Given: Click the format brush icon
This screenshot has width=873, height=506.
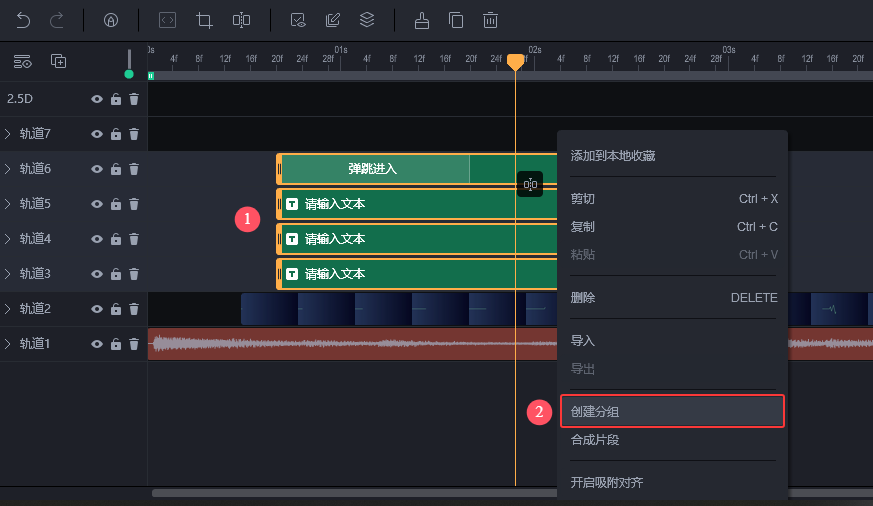Looking at the screenshot, I should click(x=422, y=20).
